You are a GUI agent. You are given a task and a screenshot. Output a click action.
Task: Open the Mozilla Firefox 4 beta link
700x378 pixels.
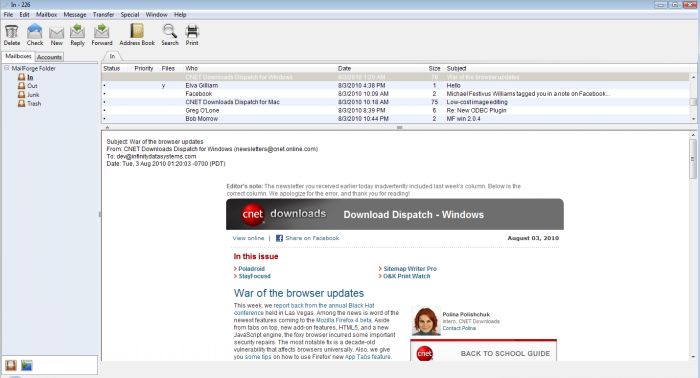click(x=344, y=320)
